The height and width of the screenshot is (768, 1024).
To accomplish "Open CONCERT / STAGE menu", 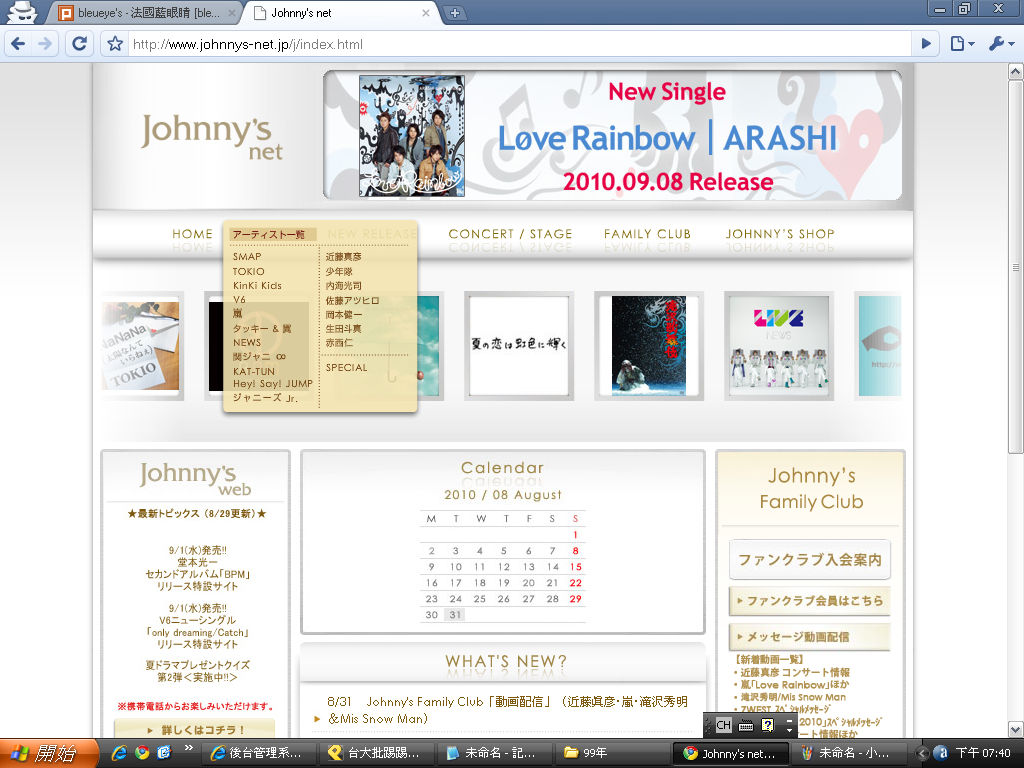I will coord(510,234).
